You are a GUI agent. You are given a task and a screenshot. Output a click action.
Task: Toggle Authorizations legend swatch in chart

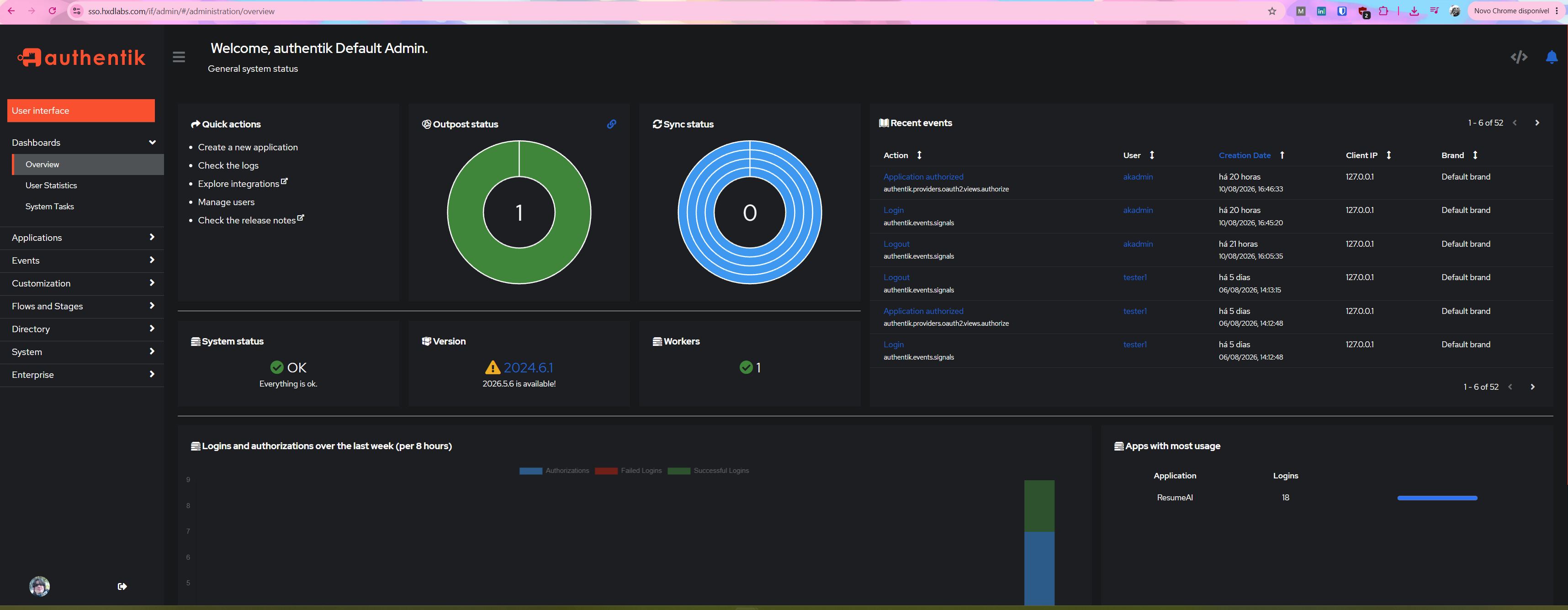pyautogui.click(x=530, y=471)
